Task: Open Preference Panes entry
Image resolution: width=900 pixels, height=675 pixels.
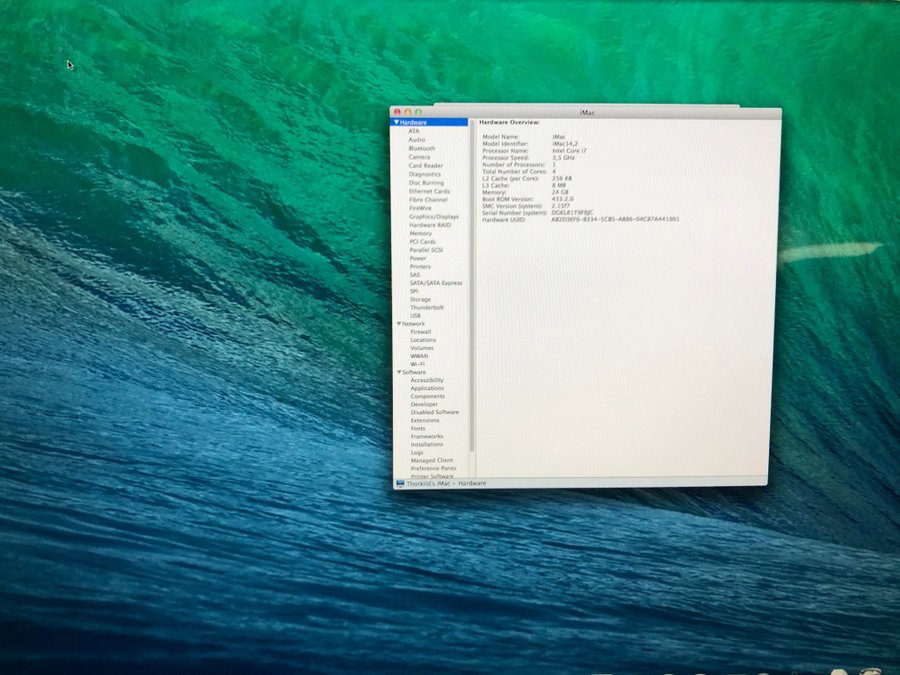Action: click(433, 468)
